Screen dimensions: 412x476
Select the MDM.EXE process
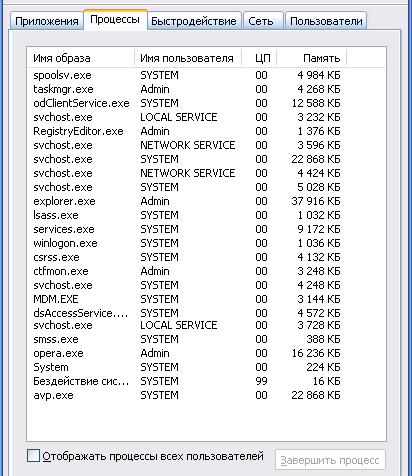(x=187, y=299)
